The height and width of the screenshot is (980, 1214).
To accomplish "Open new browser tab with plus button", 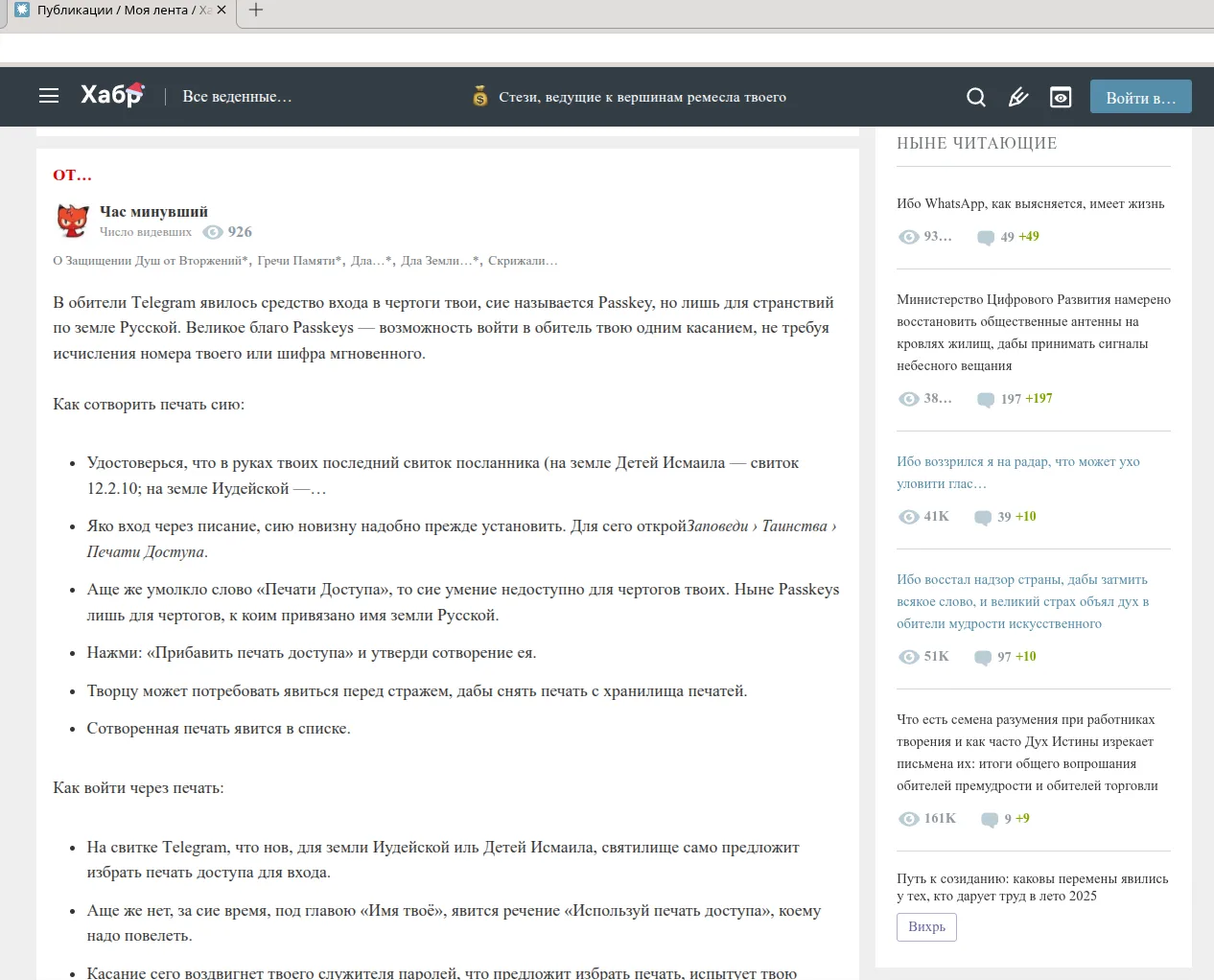I will coord(255,11).
